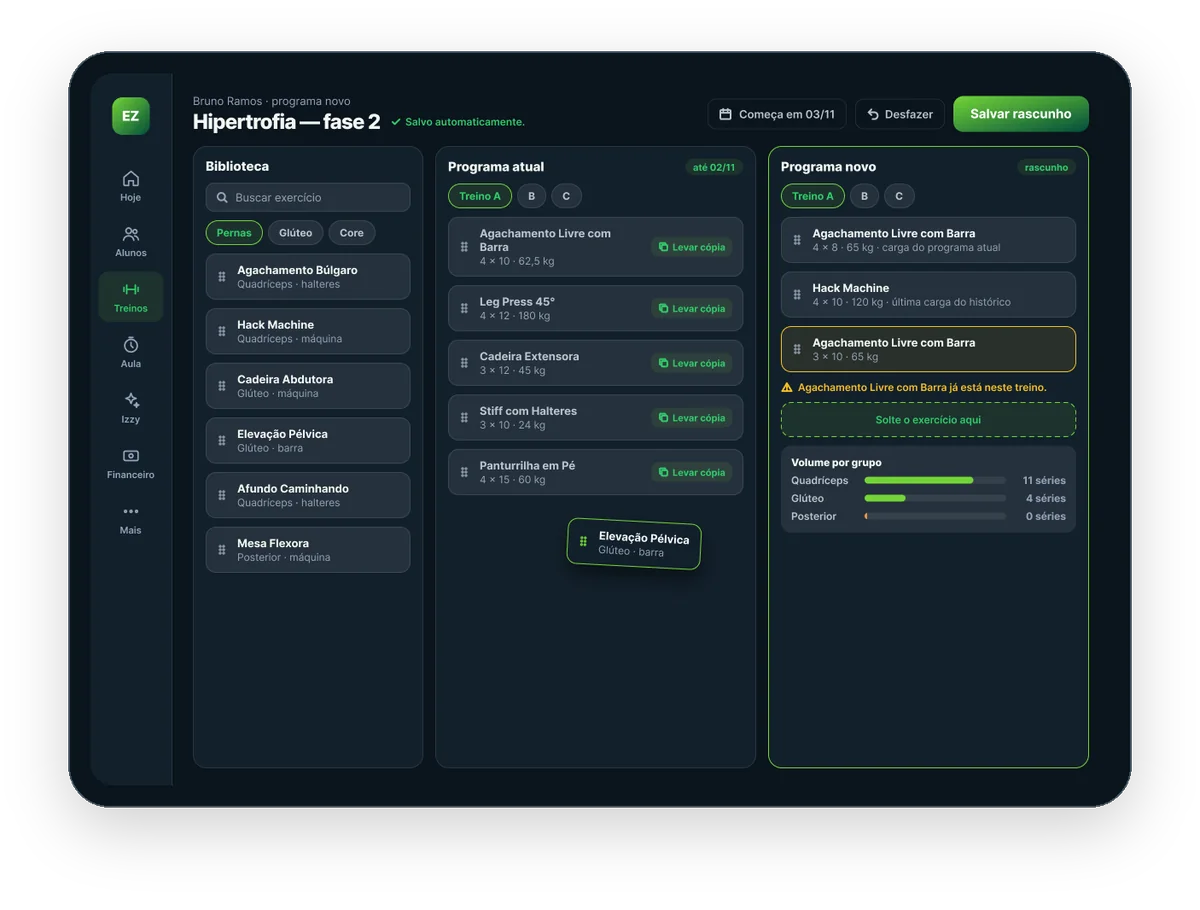Copy Leg Press 45° via Levar cópia
This screenshot has width=1200, height=910.
[x=692, y=308]
